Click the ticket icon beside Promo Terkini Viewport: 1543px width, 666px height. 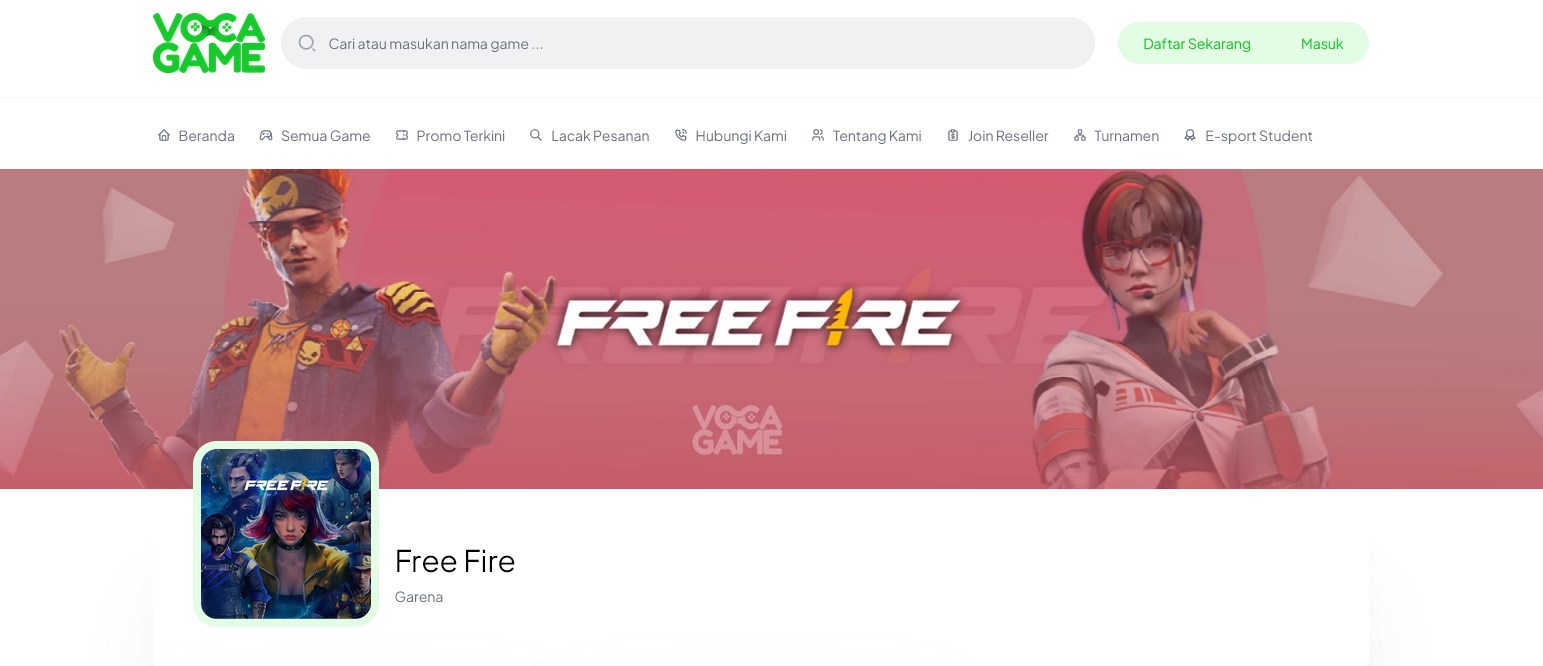pyautogui.click(x=402, y=135)
